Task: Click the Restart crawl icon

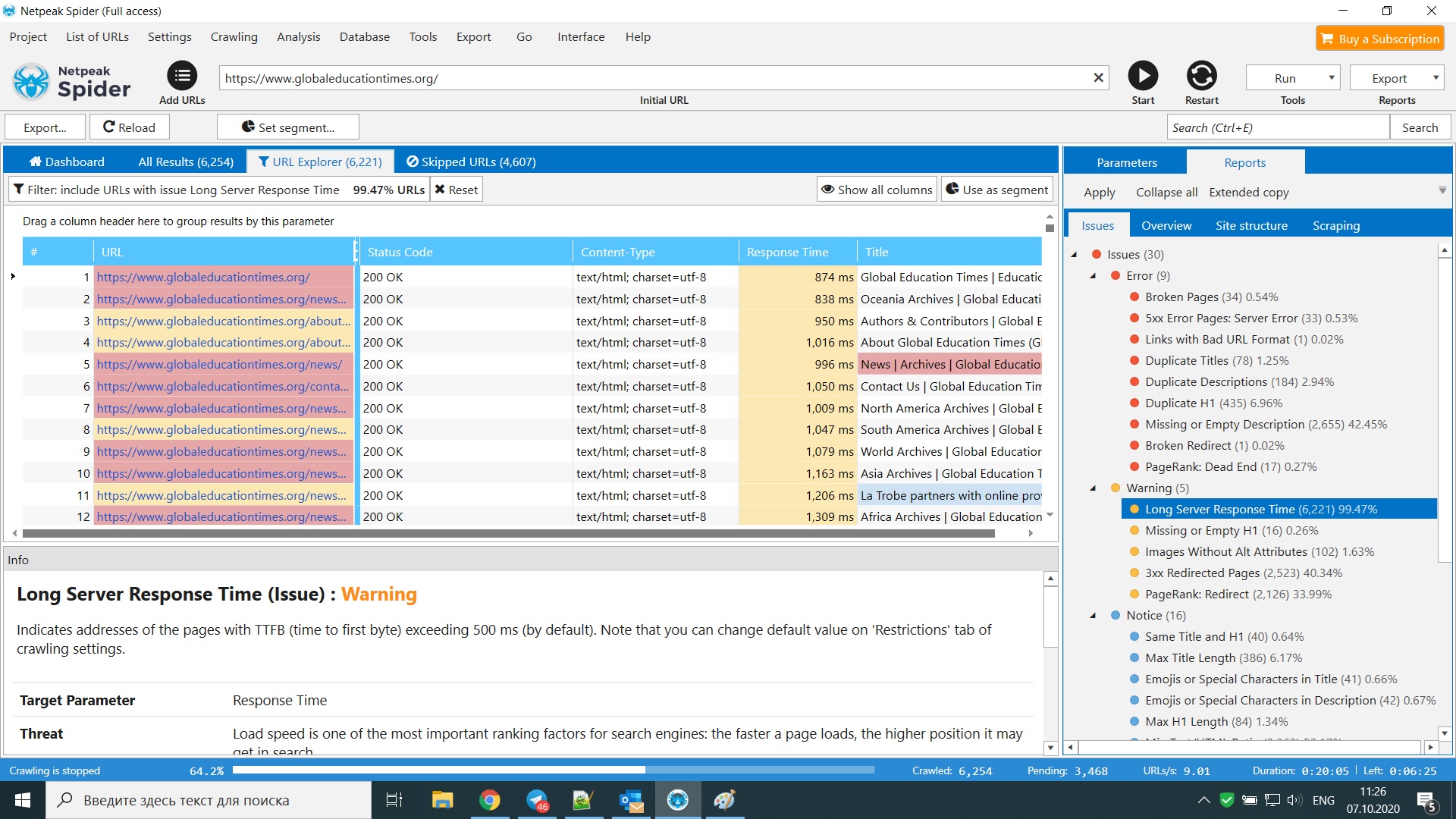Action: tap(1202, 76)
